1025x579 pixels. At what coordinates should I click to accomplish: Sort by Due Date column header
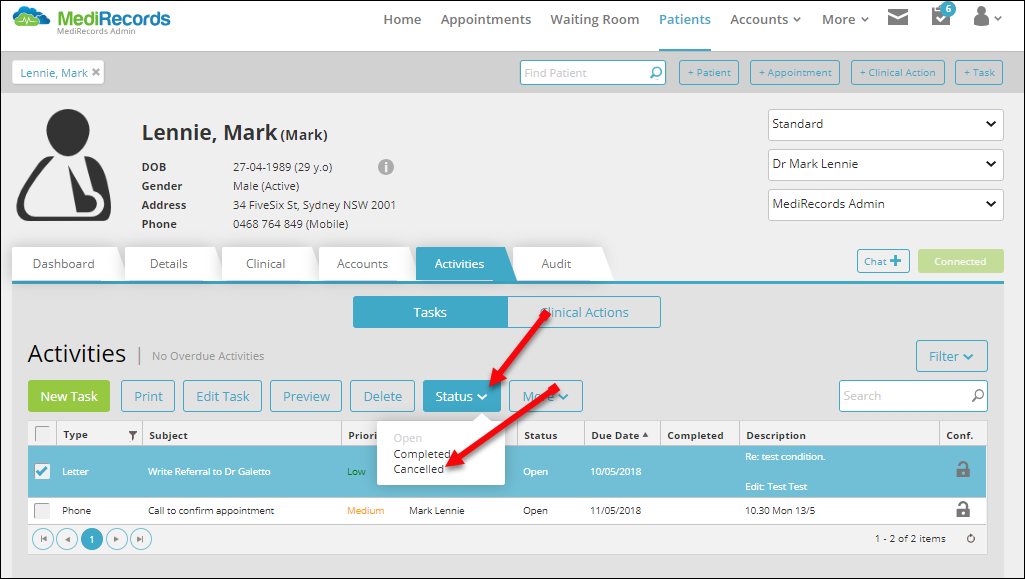click(x=620, y=435)
